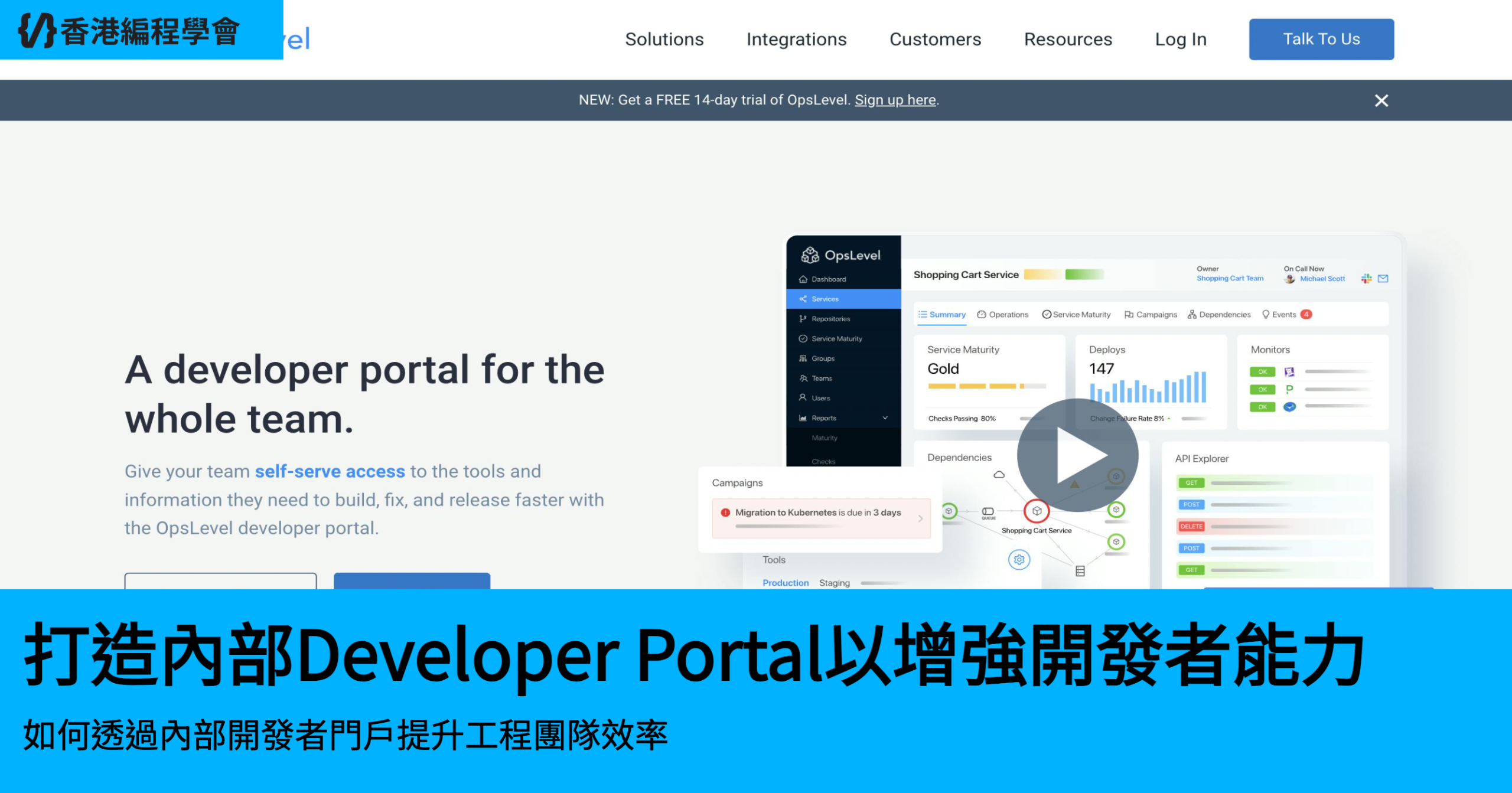Click the last GET row in API Explorer
Image resolution: width=1512 pixels, height=793 pixels.
[1275, 570]
